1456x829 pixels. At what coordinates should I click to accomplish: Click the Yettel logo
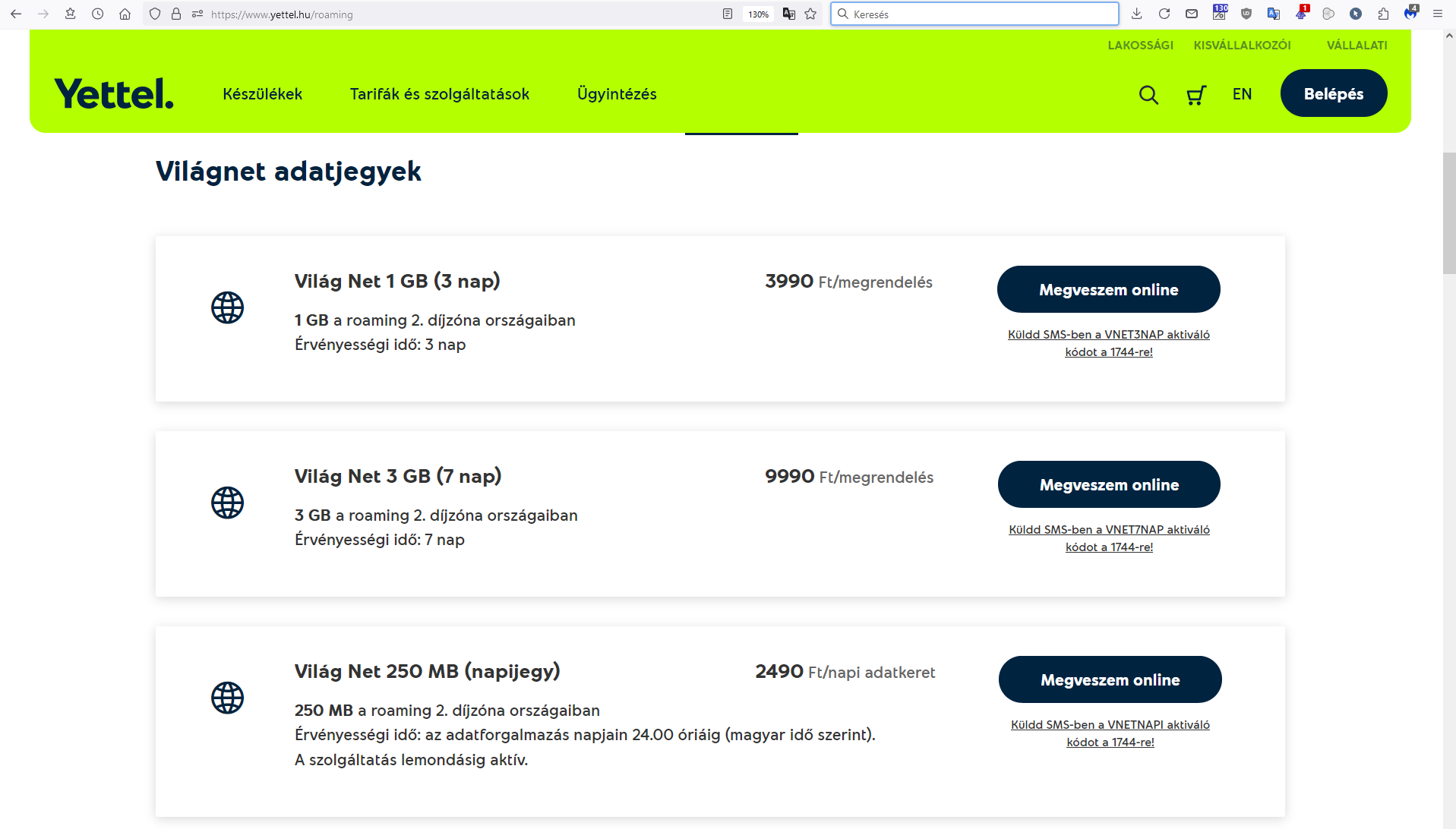pos(114,93)
